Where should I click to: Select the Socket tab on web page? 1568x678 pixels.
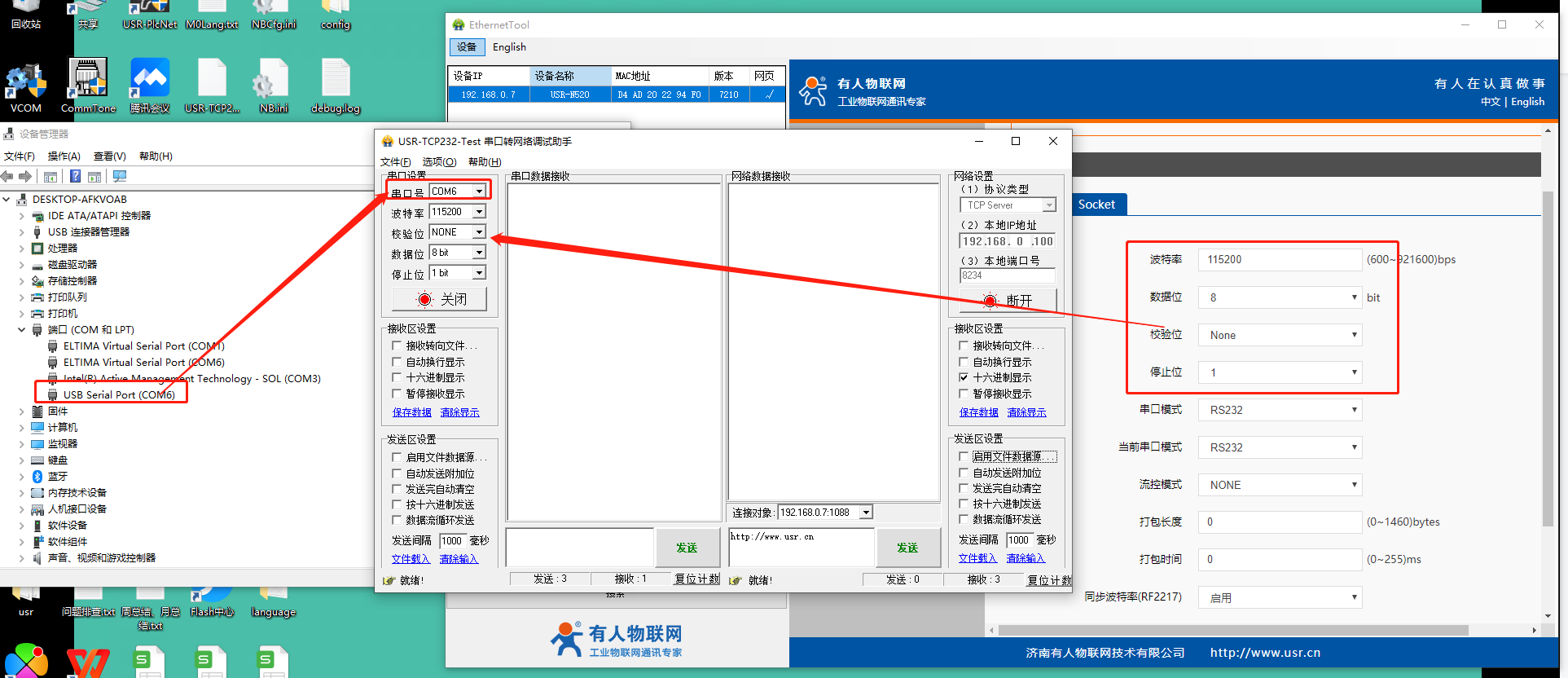1096,205
